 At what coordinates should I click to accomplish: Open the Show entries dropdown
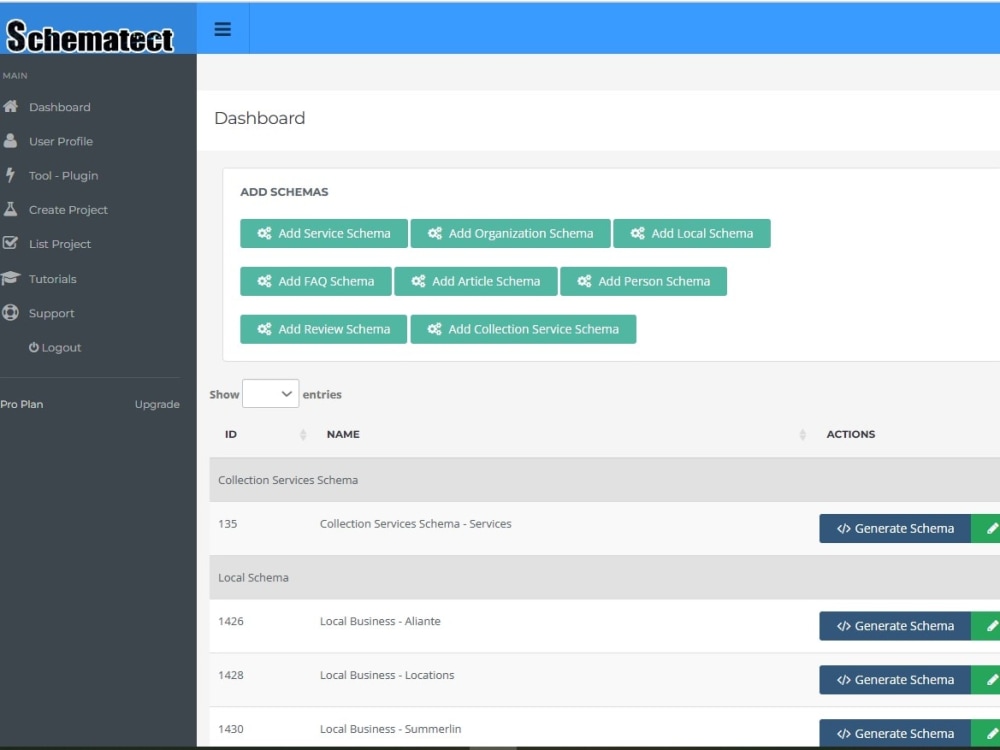(x=270, y=394)
